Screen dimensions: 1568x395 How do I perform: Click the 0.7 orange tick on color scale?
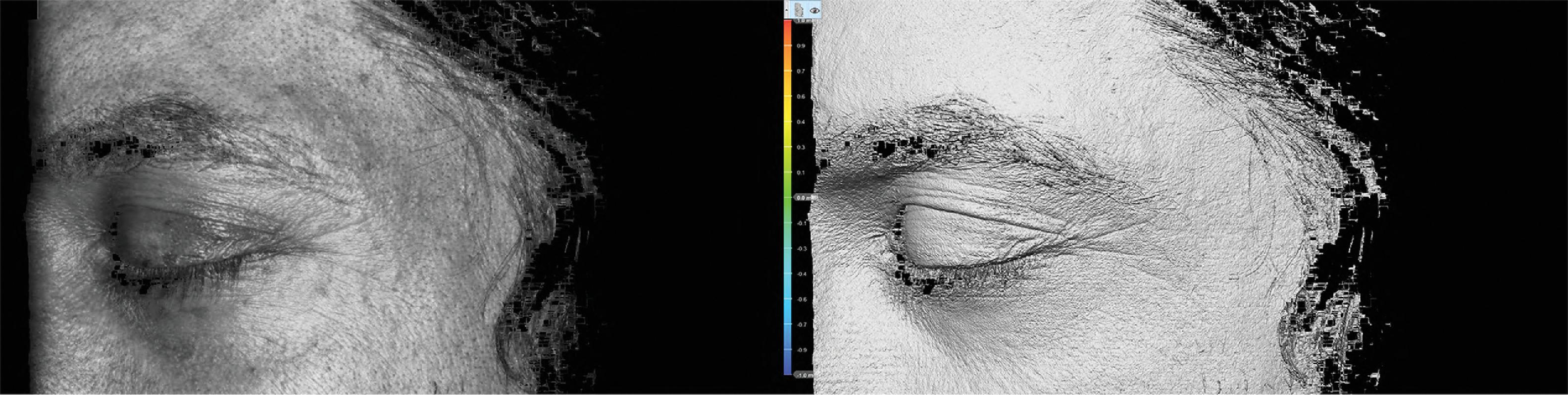pyautogui.click(x=801, y=71)
